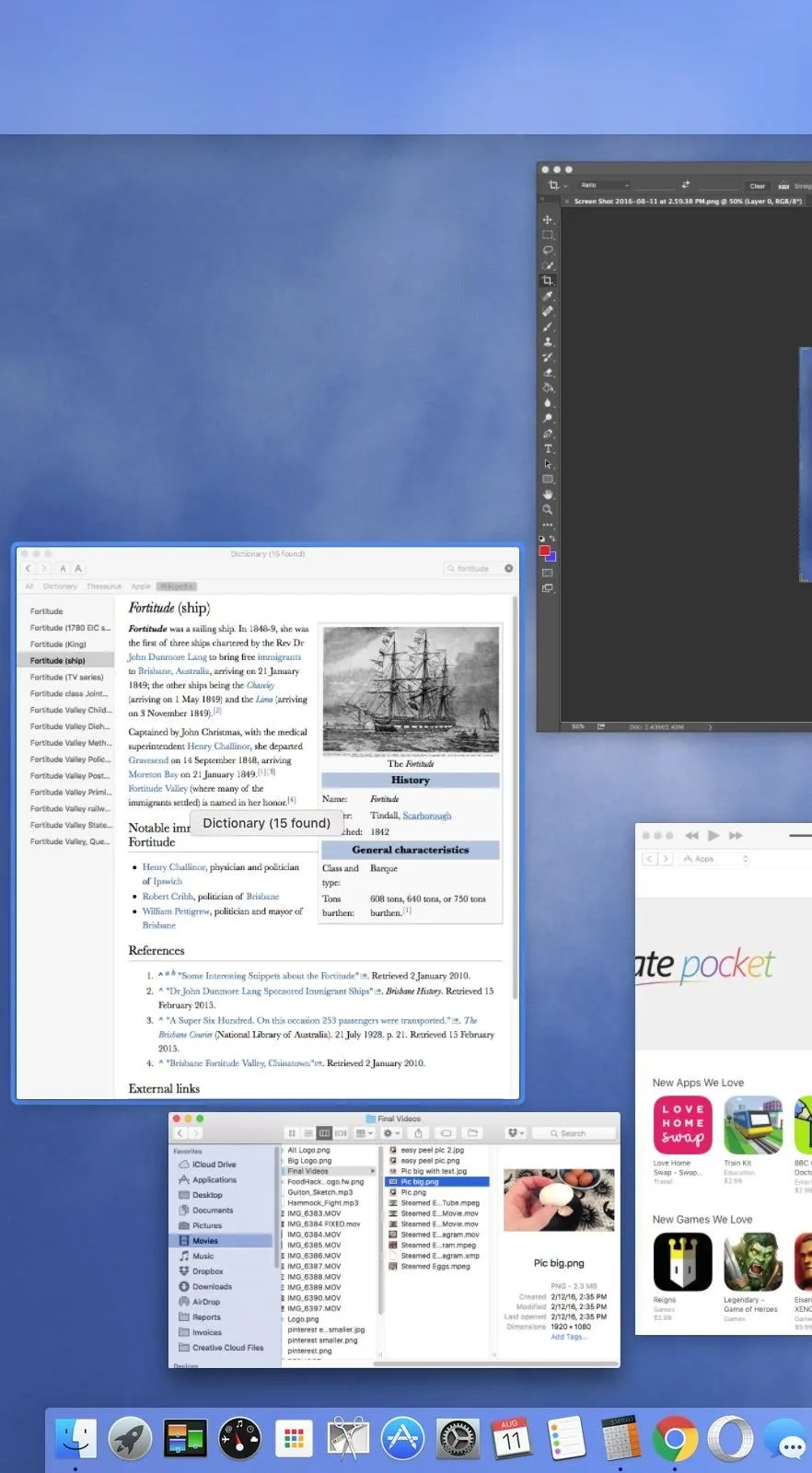This screenshot has width=812, height=1473.
Task: Select the Type tool in Photoshop
Action: [548, 448]
